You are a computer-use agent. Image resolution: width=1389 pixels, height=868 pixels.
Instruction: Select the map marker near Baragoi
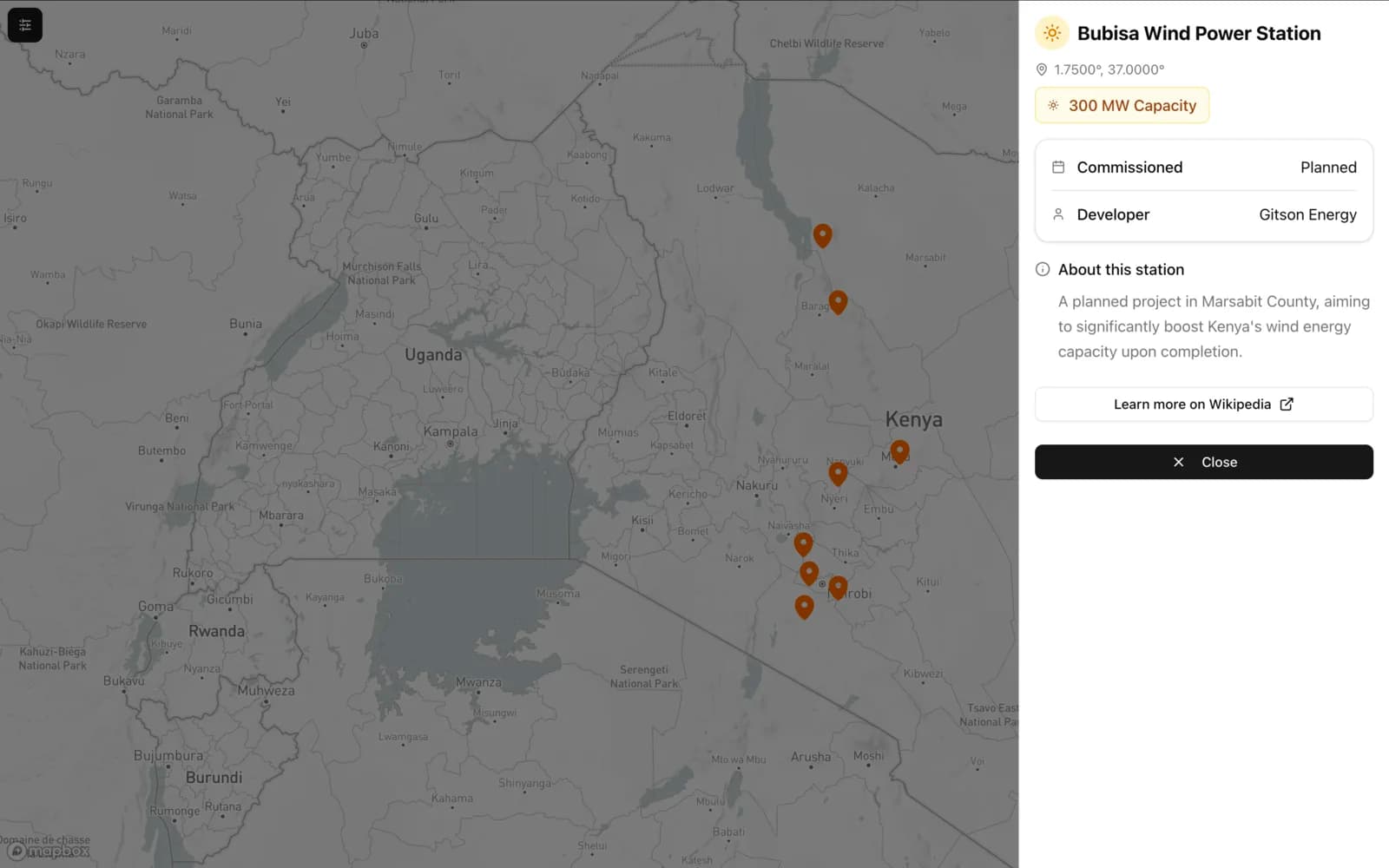838,302
